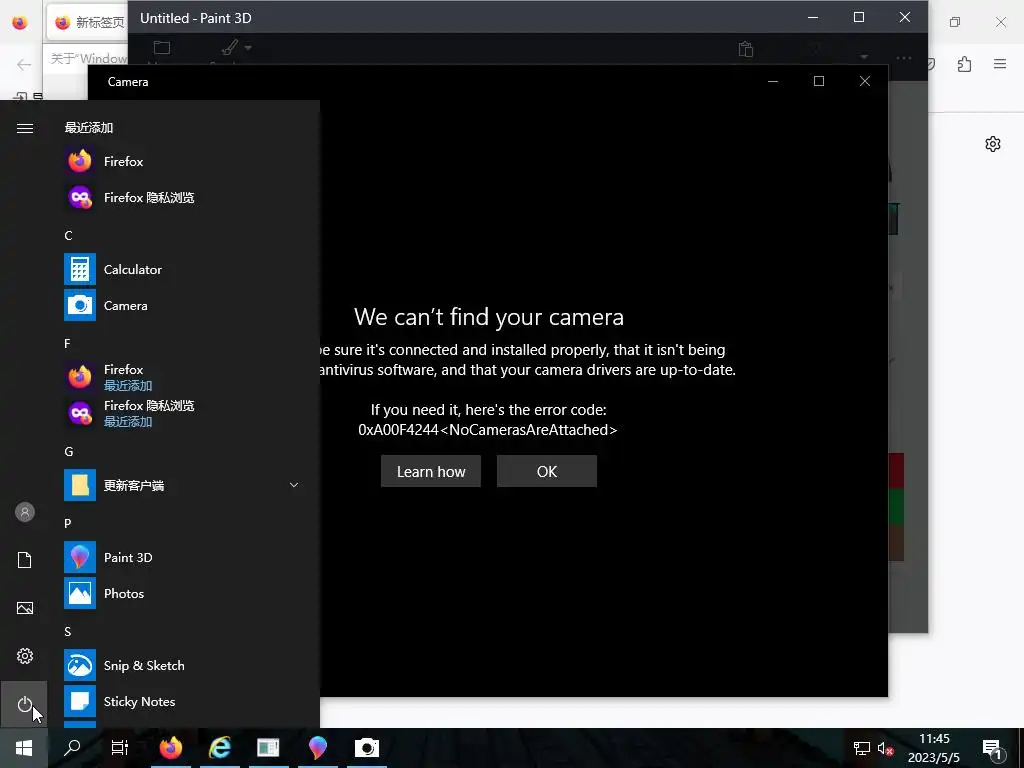Open Firefox settings gear on new tab page
The image size is (1024, 768).
click(993, 144)
